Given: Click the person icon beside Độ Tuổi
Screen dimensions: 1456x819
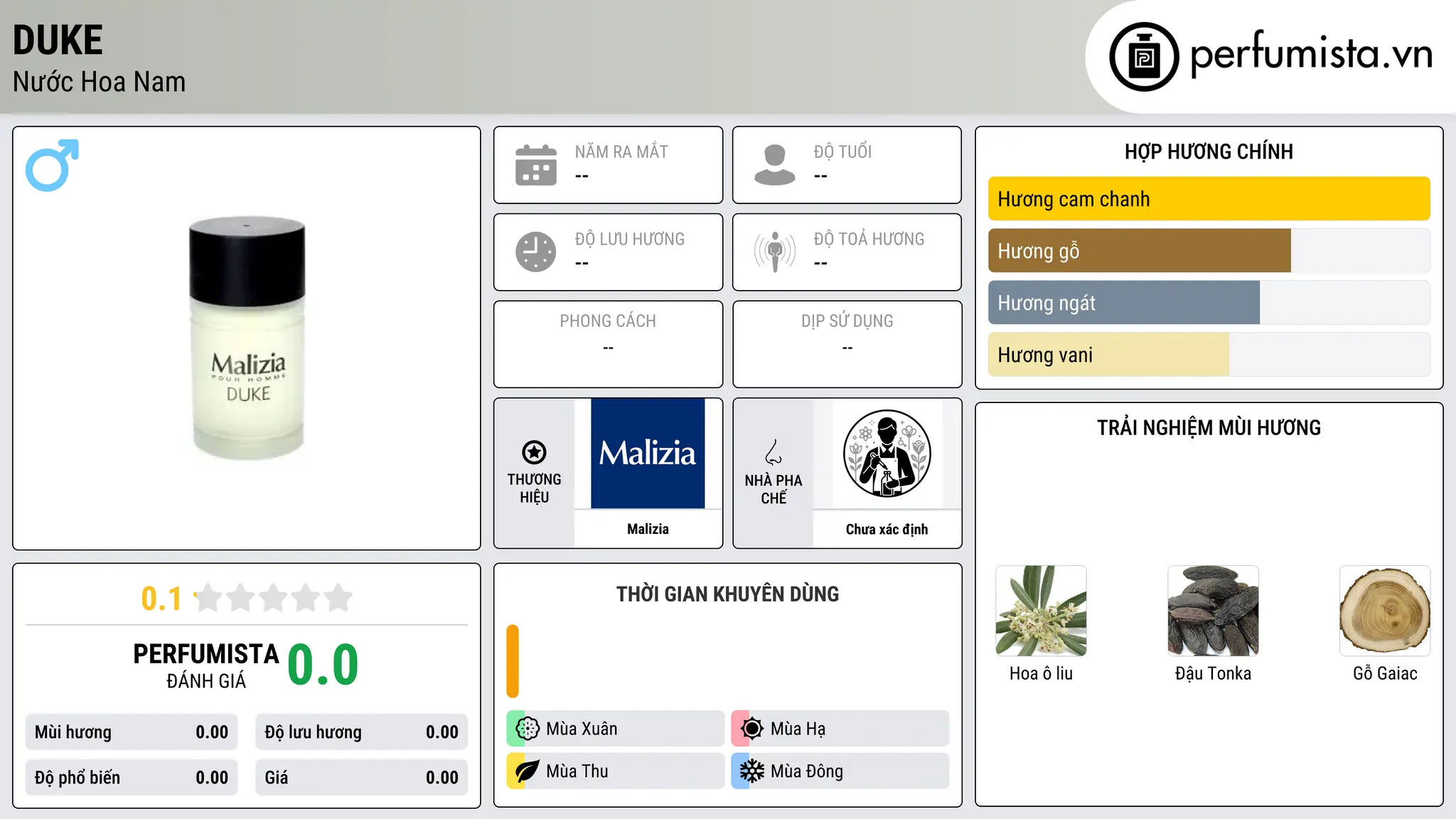Looking at the screenshot, I should coord(775,165).
